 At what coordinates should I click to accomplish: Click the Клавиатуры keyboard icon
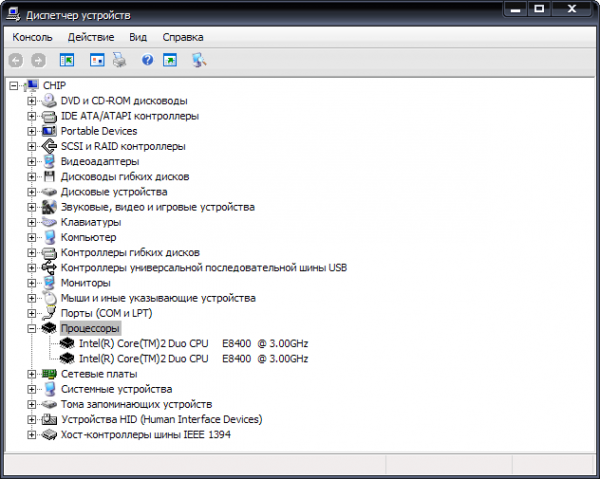point(49,222)
